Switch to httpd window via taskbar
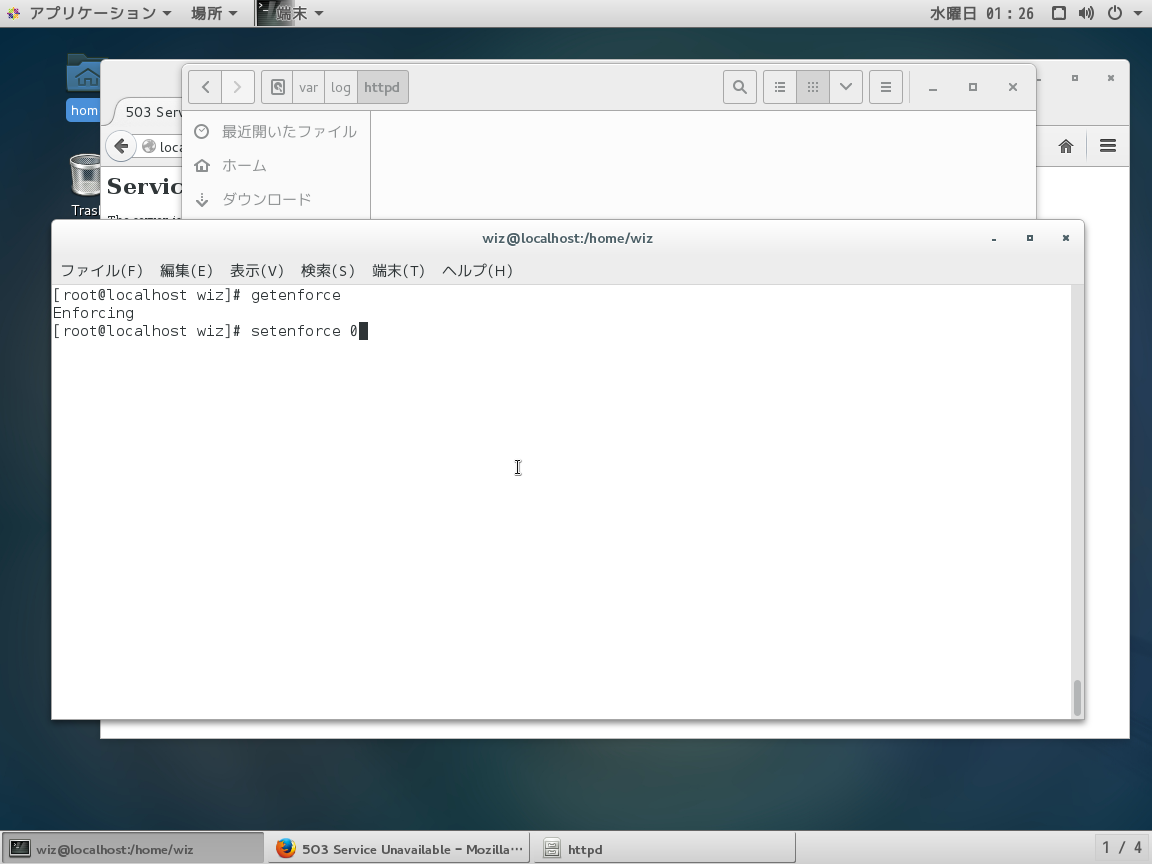Screen dimensions: 1152x864 click(x=664, y=849)
